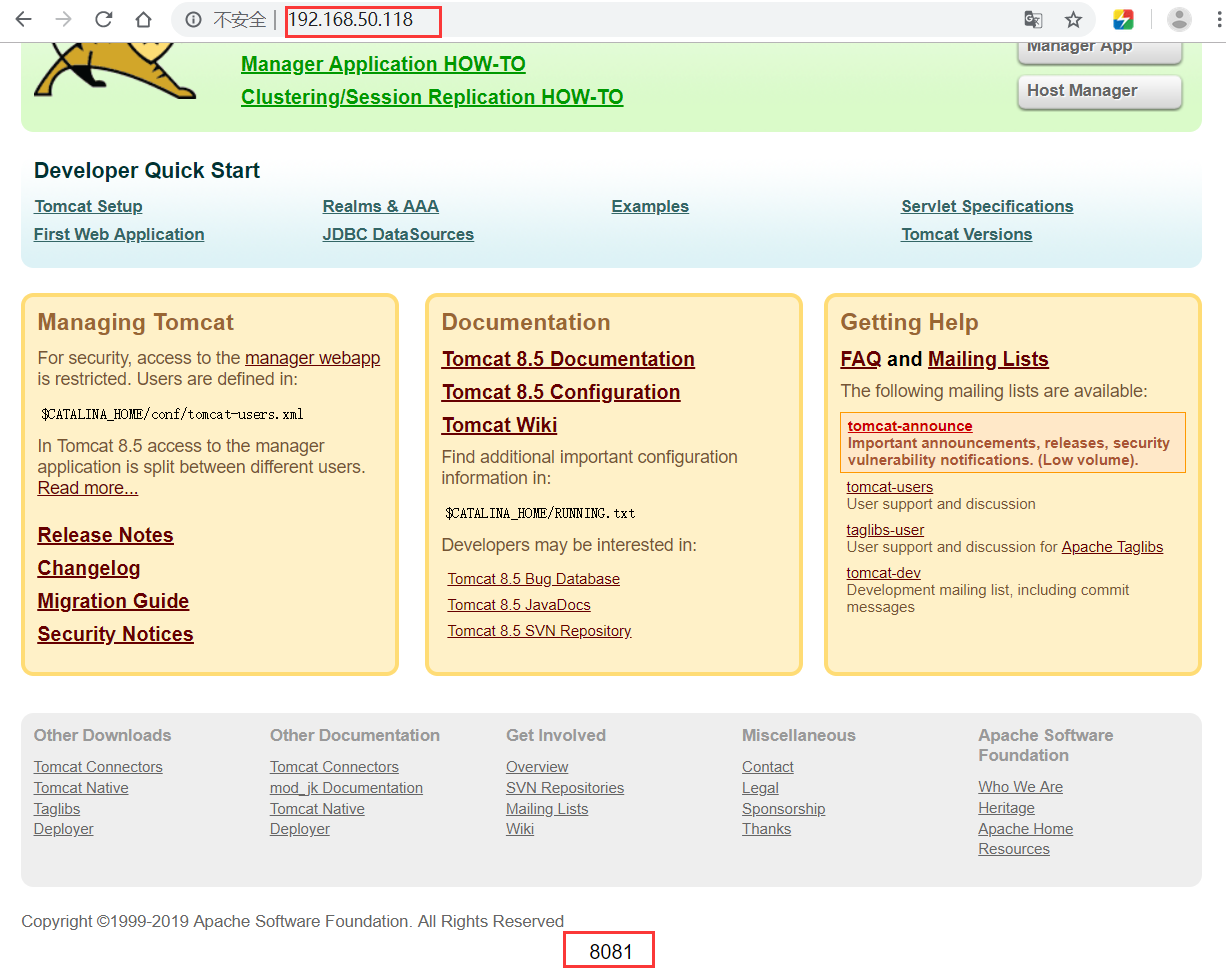
Task: Open Tomcat Native under Other Downloads
Action: point(81,788)
